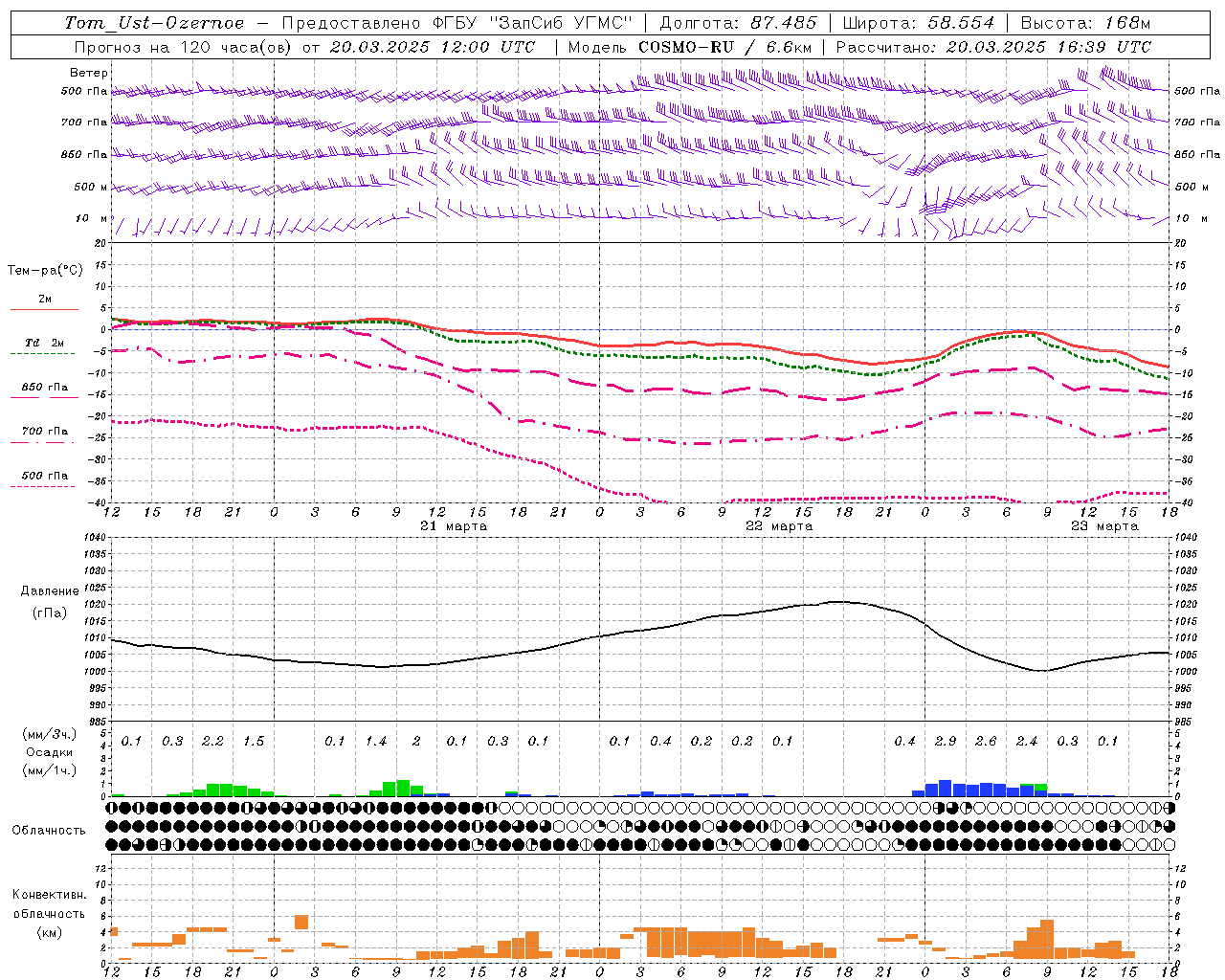Click the station name Tom_Ust-Ozernoe

coord(154,23)
